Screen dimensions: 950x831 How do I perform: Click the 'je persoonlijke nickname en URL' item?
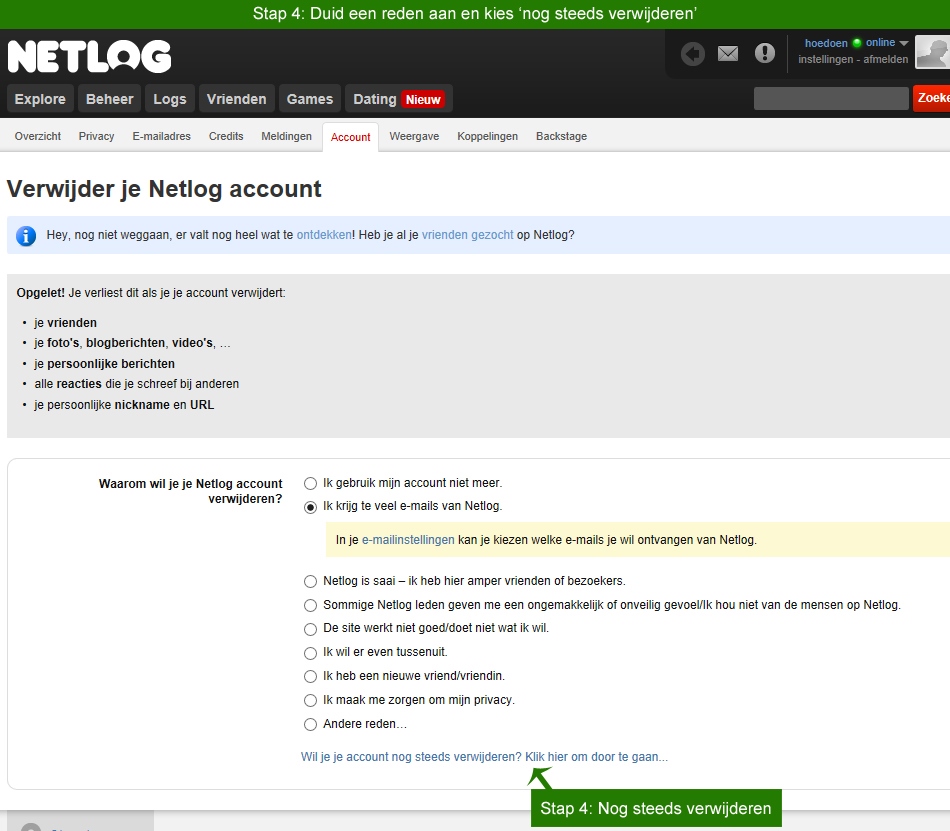coord(124,405)
